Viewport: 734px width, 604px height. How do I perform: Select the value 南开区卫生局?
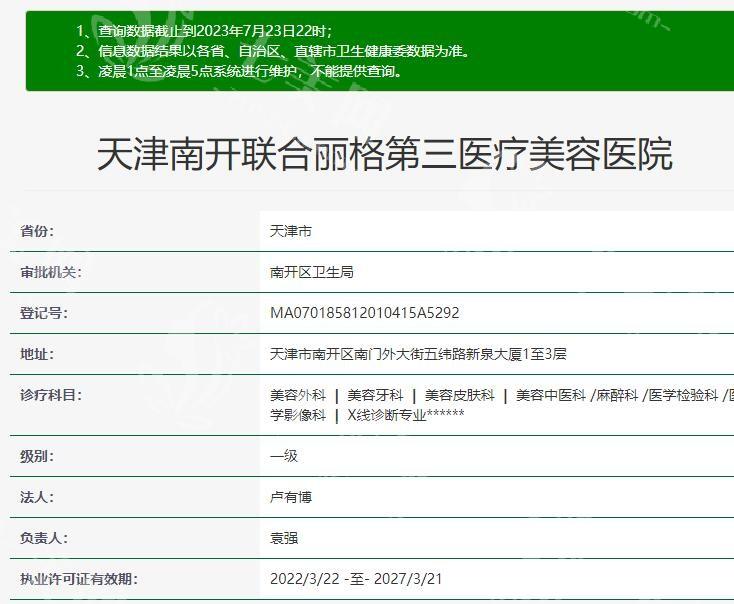point(312,272)
